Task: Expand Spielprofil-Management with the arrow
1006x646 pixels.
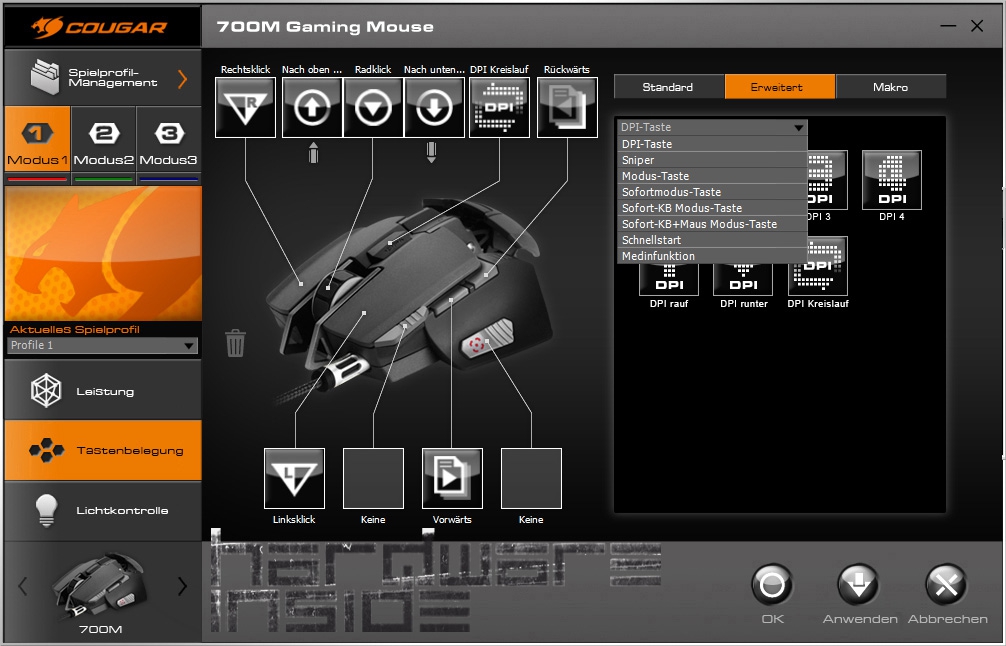Action: click(x=182, y=79)
